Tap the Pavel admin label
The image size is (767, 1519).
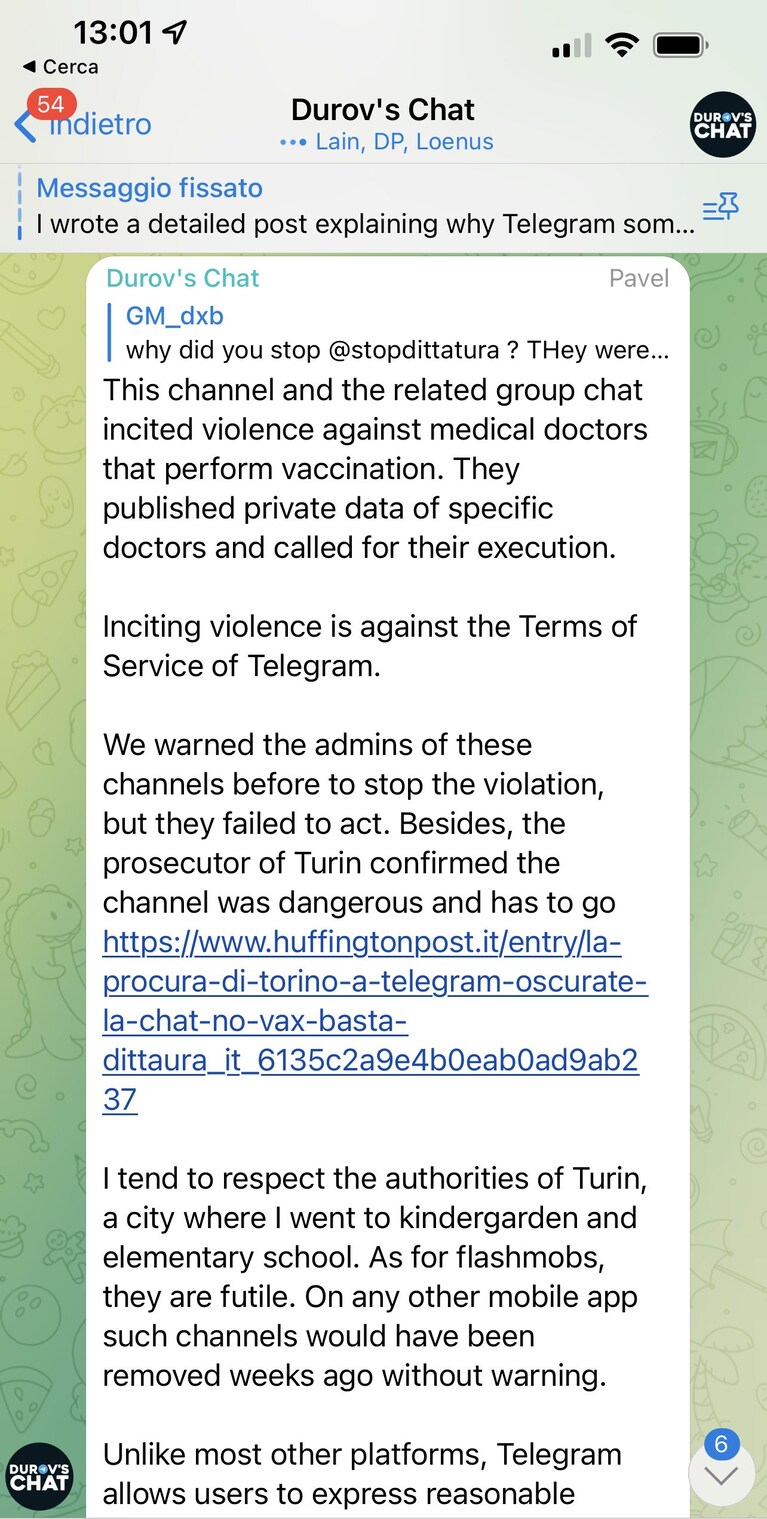pyautogui.click(x=639, y=278)
